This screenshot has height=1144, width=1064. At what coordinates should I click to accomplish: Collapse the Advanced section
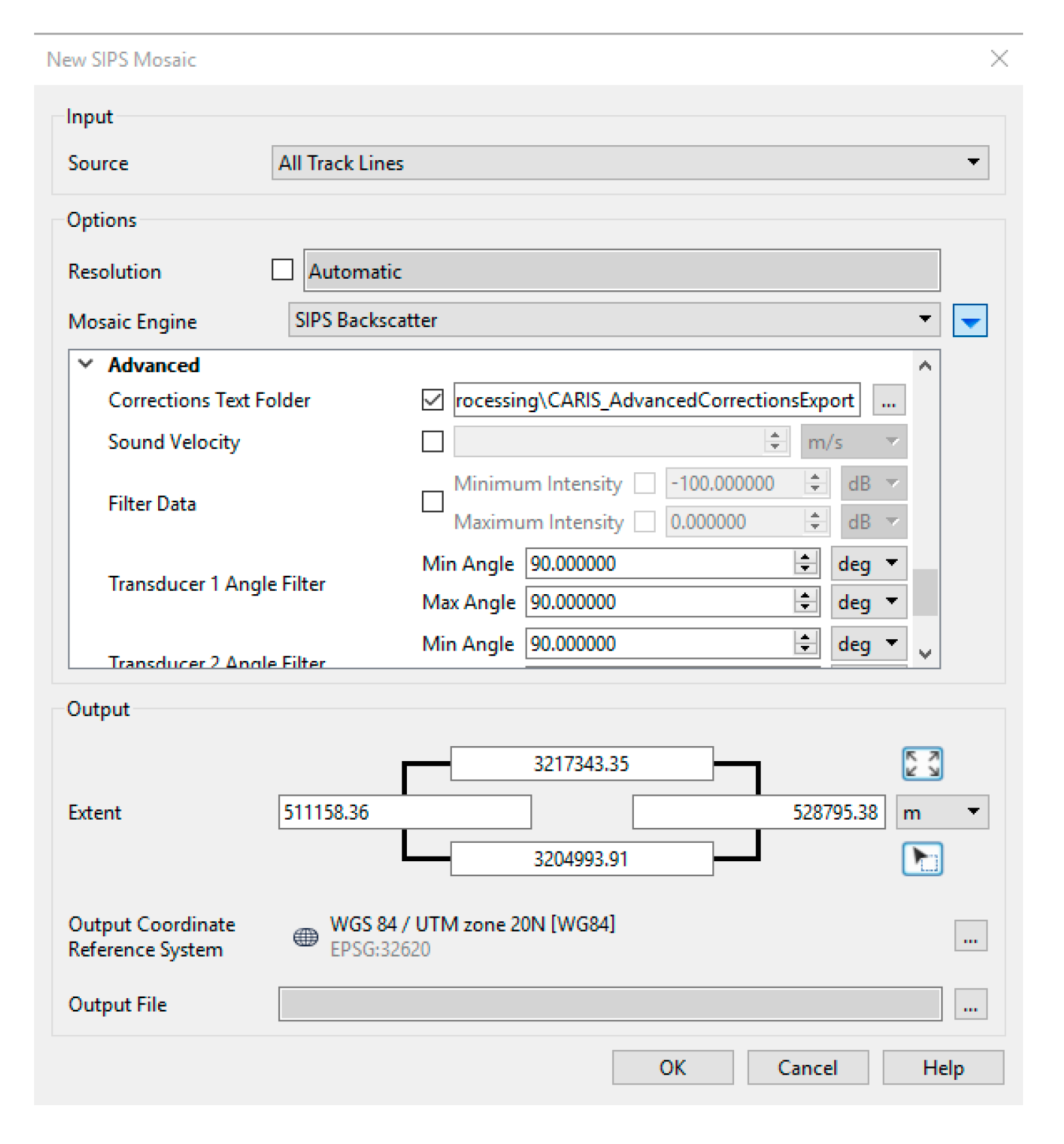click(86, 365)
